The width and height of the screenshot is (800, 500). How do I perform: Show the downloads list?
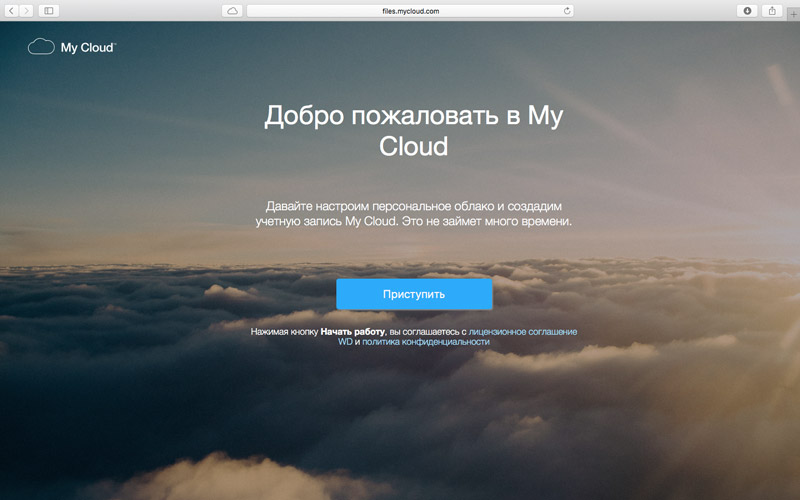pyautogui.click(x=747, y=10)
